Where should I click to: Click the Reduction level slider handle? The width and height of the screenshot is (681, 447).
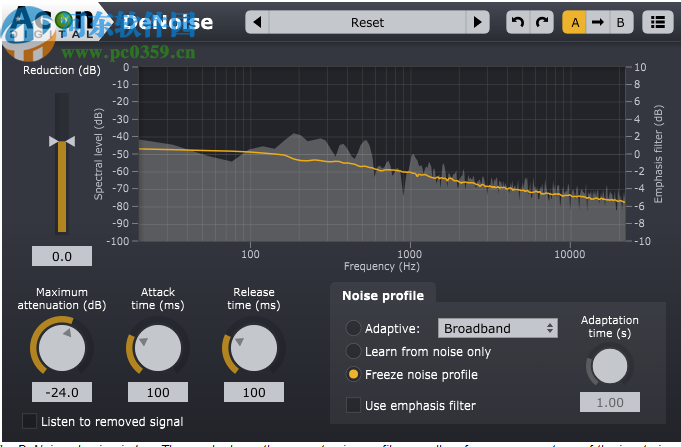tap(62, 141)
